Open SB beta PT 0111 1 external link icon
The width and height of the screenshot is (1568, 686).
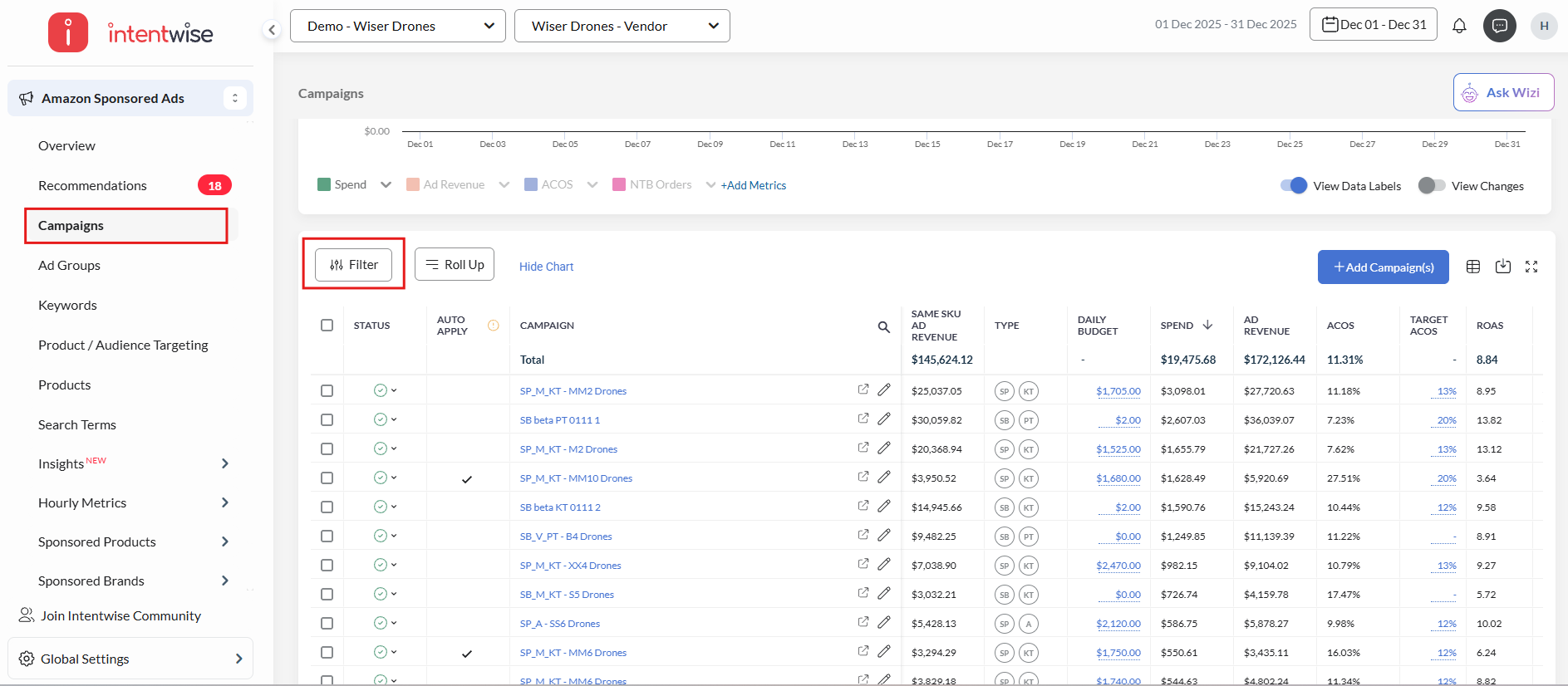click(863, 419)
